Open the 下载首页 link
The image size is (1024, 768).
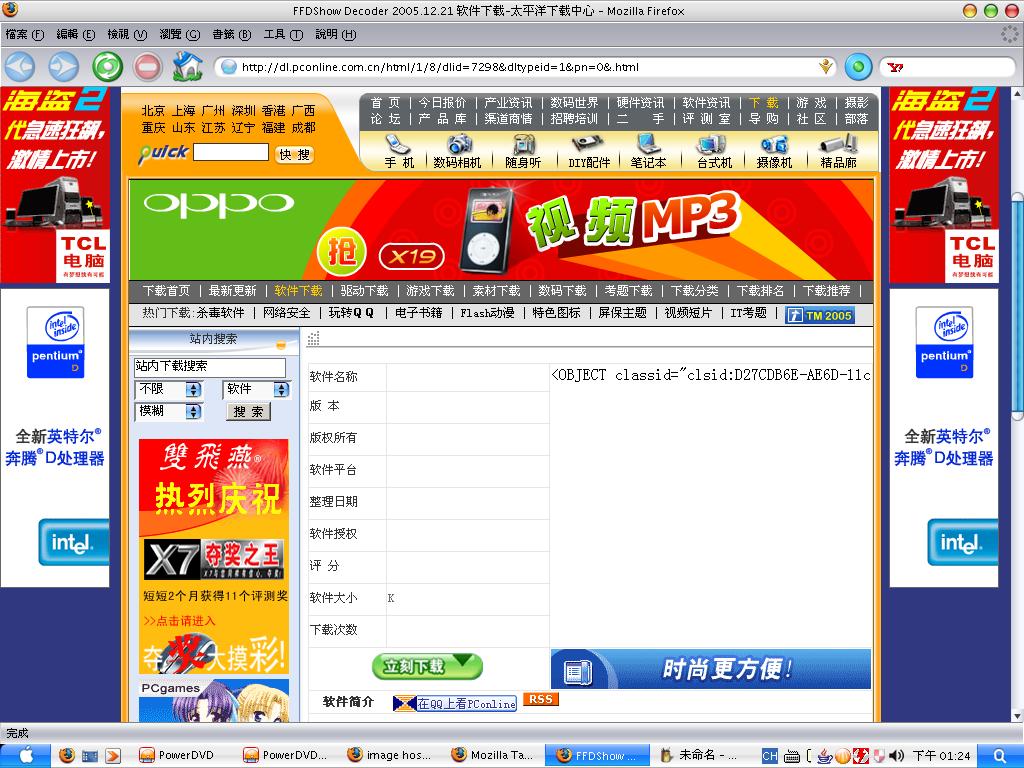pyautogui.click(x=167, y=291)
